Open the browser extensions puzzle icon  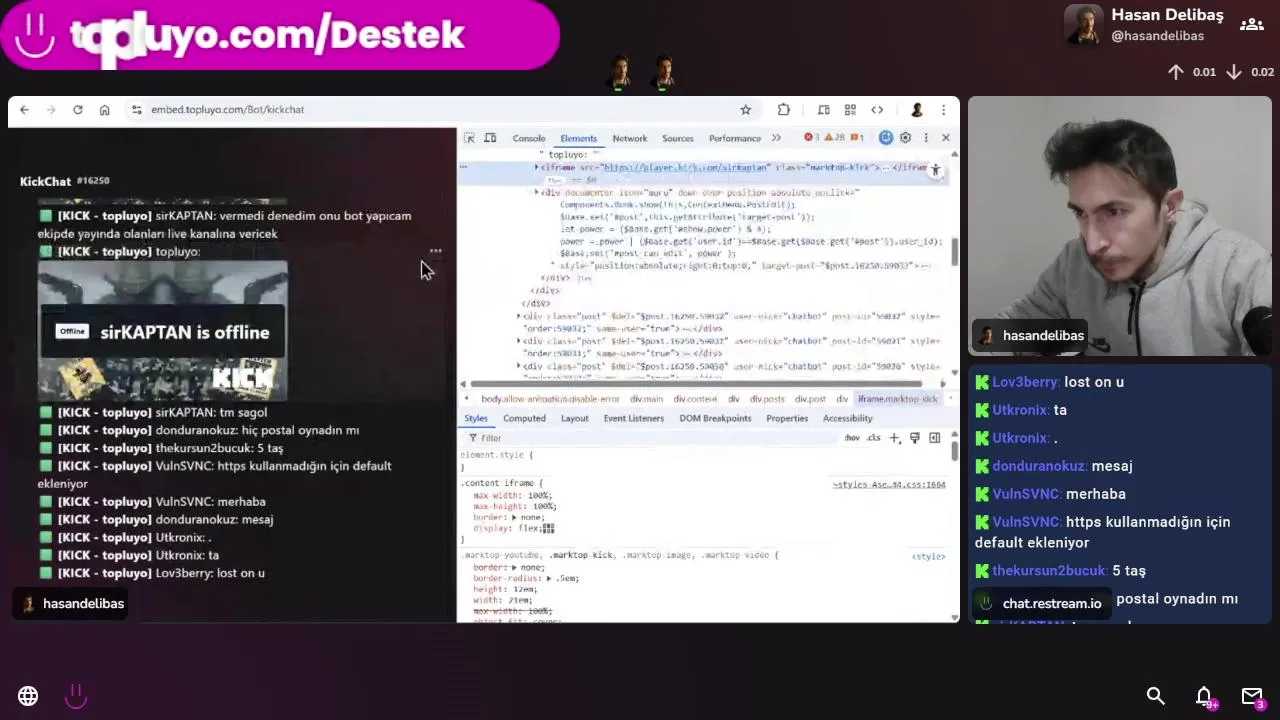pyautogui.click(x=784, y=110)
